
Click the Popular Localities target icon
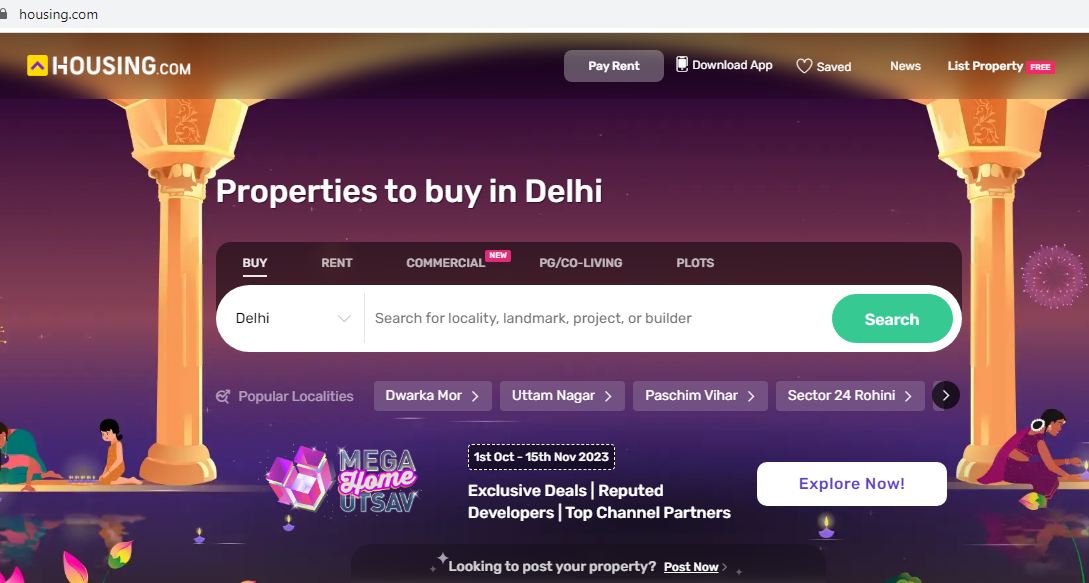click(x=223, y=396)
